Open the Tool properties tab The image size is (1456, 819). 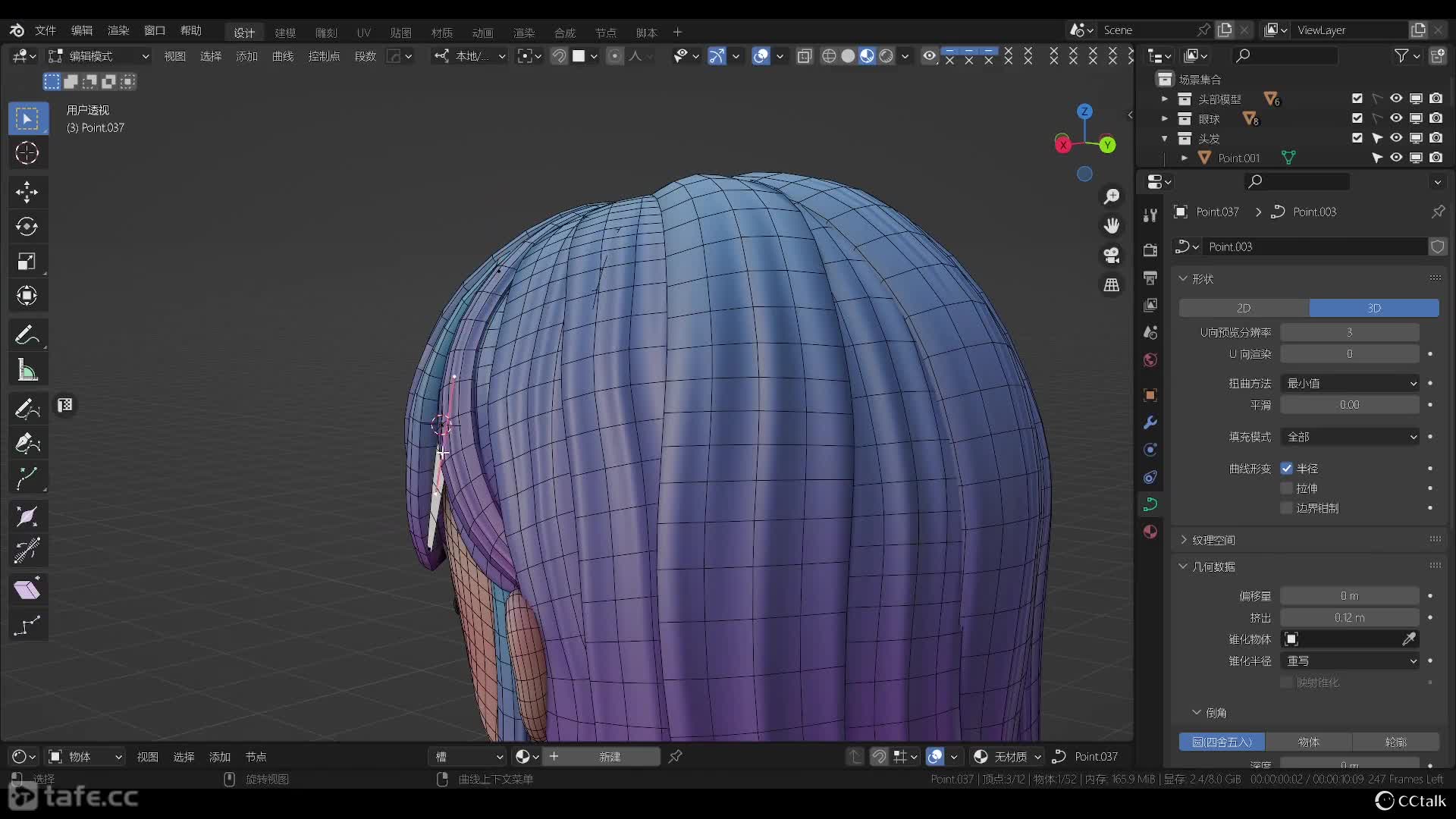coord(1150,215)
